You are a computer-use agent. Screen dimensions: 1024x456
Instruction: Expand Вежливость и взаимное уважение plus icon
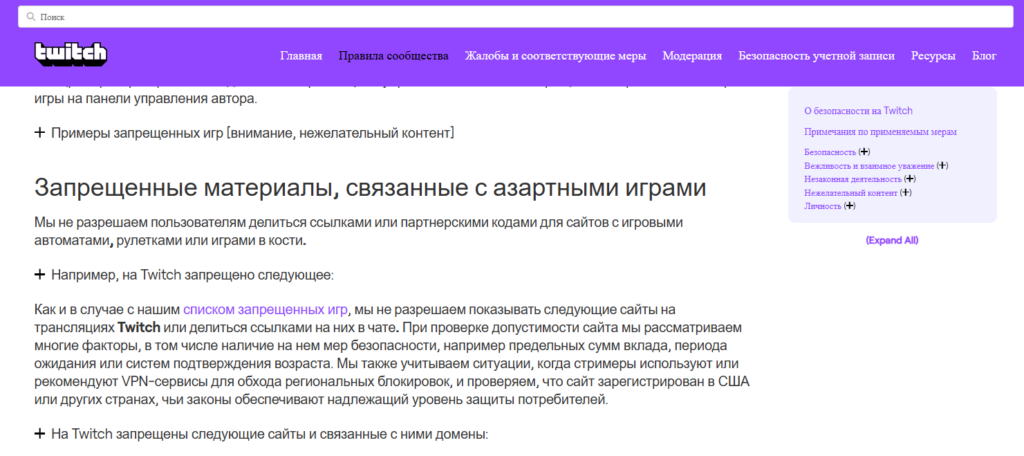pos(942,165)
